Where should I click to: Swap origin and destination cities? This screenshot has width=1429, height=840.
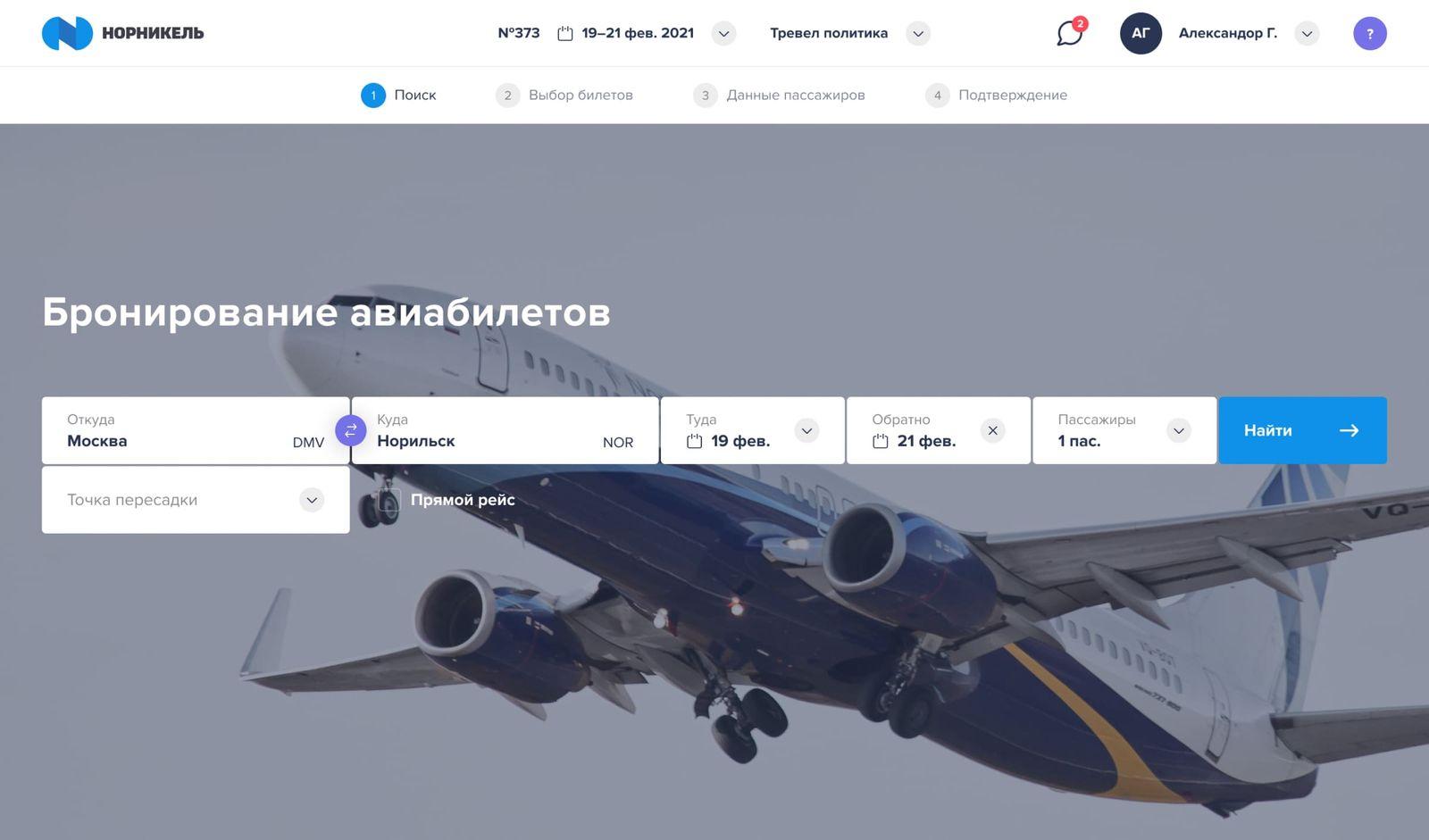pyautogui.click(x=350, y=430)
